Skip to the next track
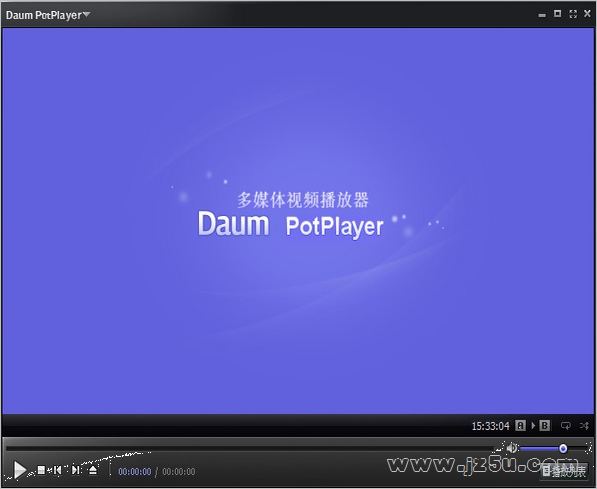This screenshot has width=597, height=489. [75, 470]
